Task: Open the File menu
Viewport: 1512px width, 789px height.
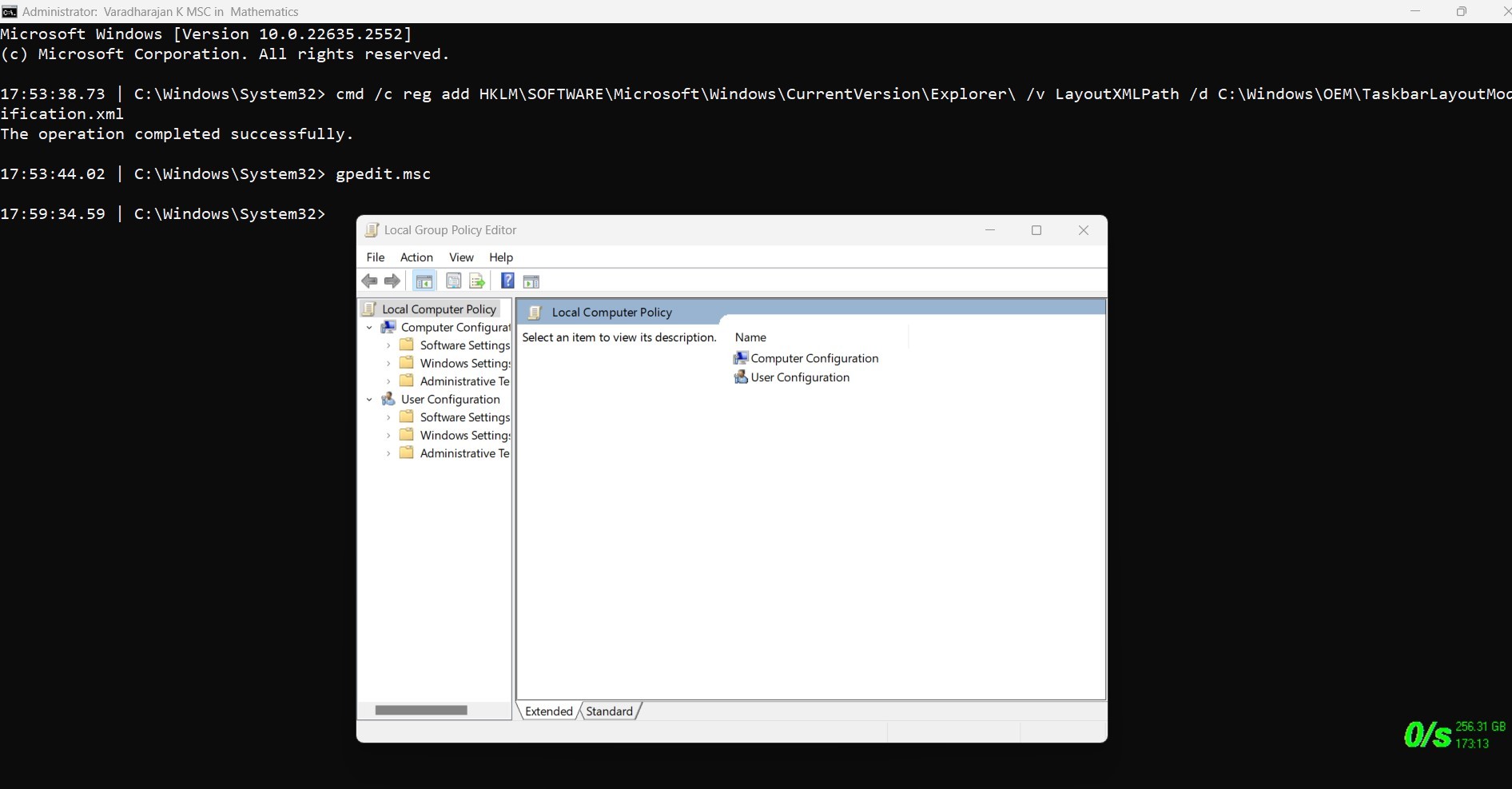Action: point(376,257)
